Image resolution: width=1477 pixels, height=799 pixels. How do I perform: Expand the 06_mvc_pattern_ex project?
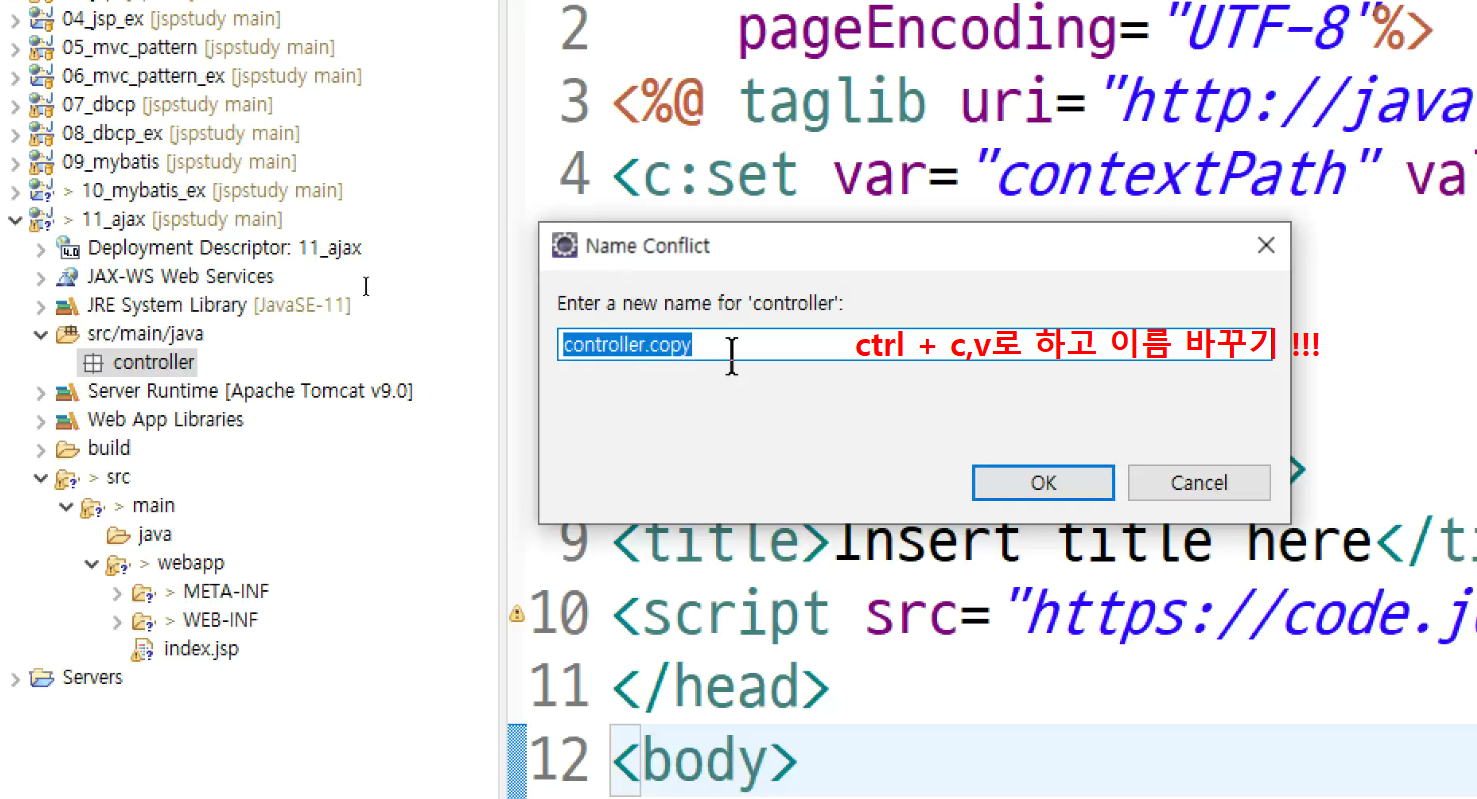[x=15, y=76]
